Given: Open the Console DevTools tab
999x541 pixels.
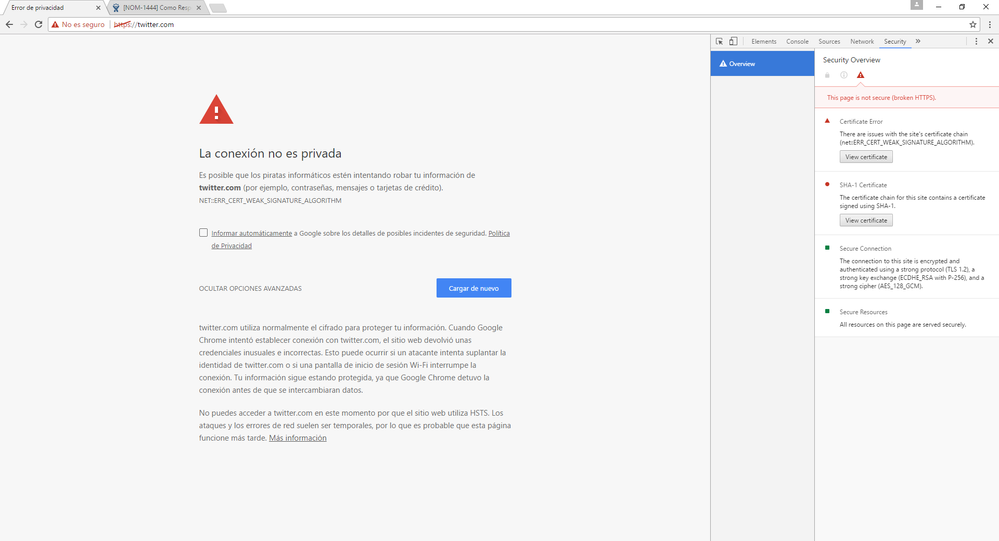Looking at the screenshot, I should click(x=797, y=41).
